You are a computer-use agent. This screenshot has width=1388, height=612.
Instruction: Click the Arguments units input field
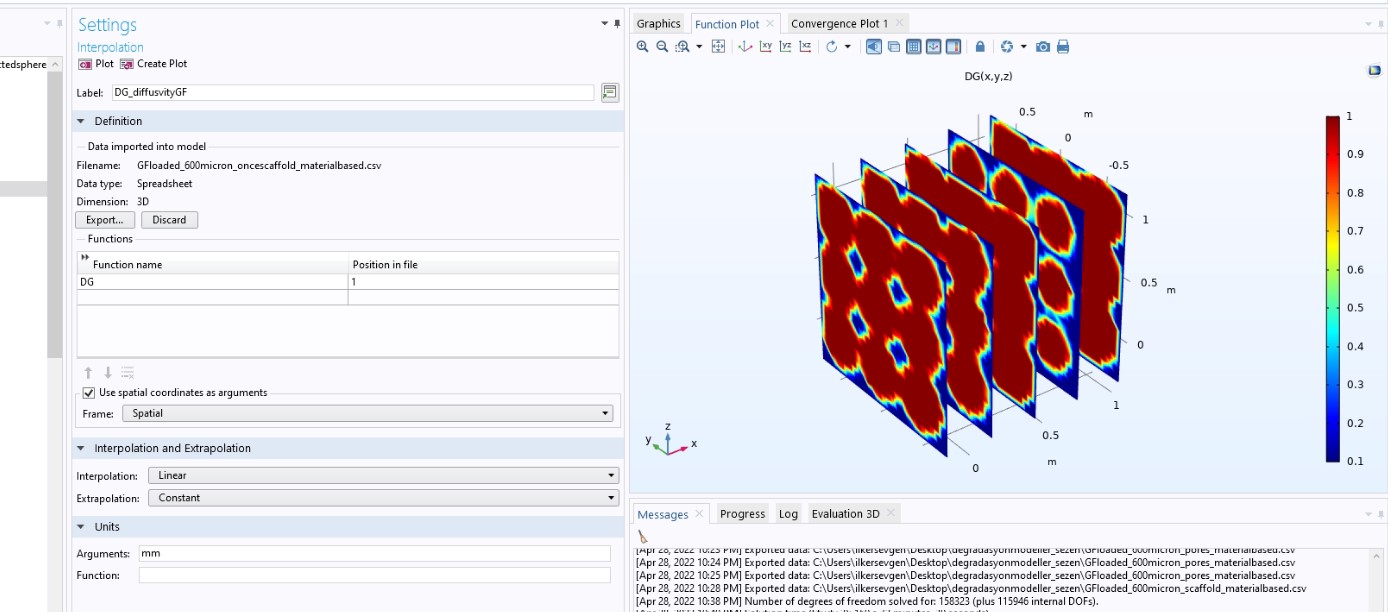point(374,554)
